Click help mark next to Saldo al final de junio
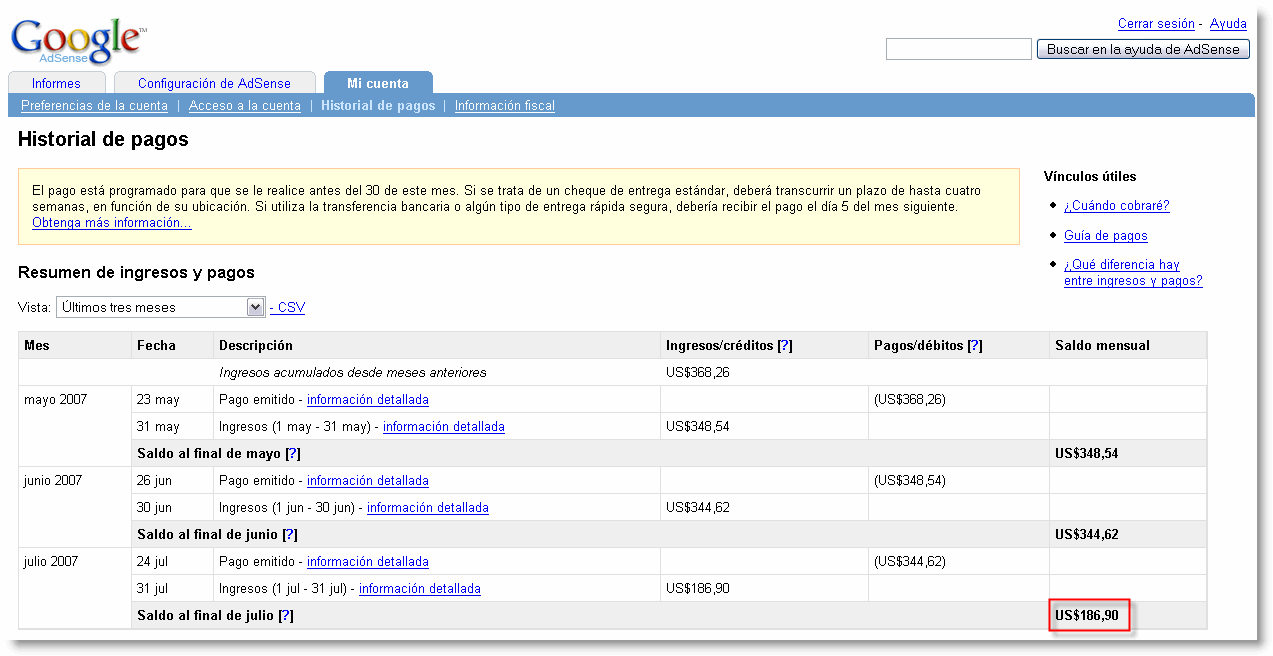 (x=289, y=535)
